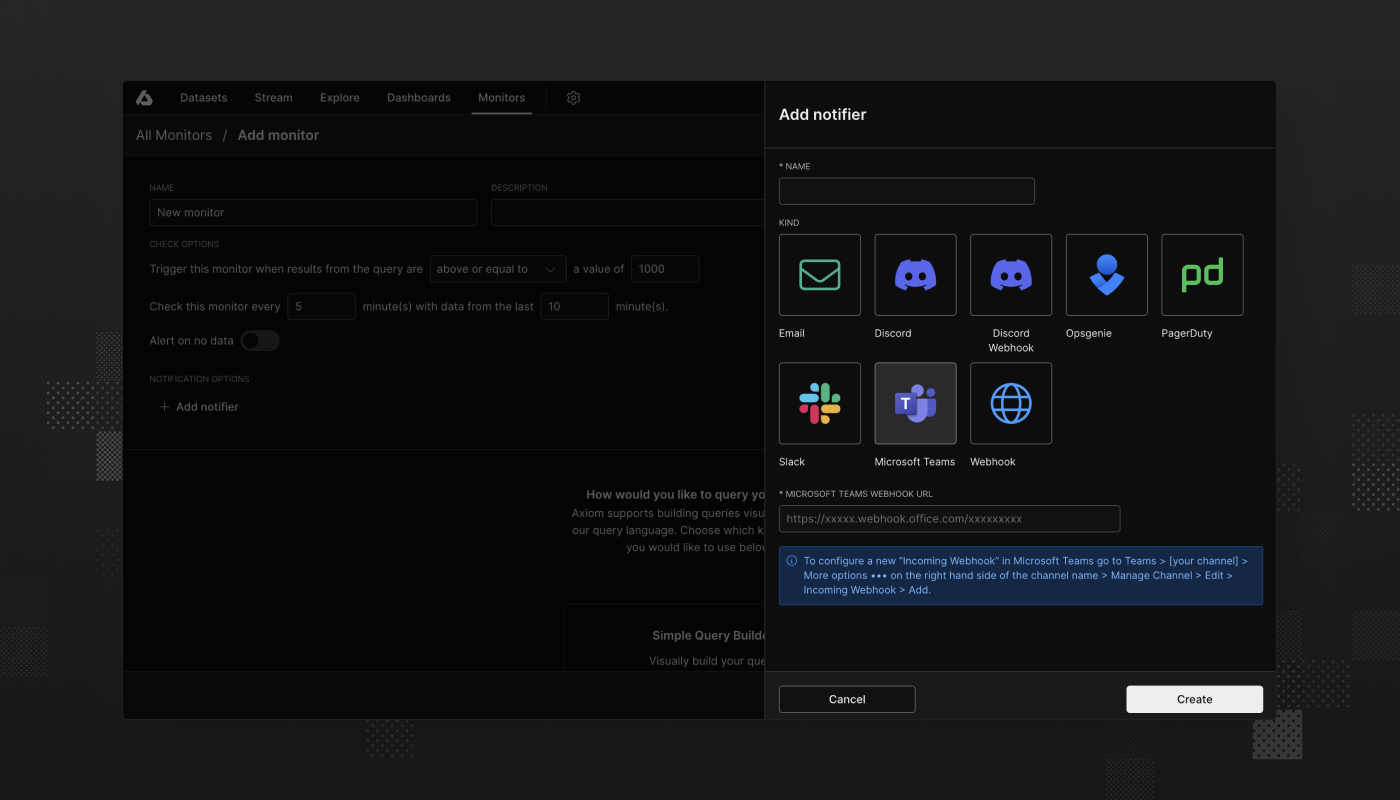Open settings gear in top navigation
The image size is (1400, 800).
click(x=573, y=98)
